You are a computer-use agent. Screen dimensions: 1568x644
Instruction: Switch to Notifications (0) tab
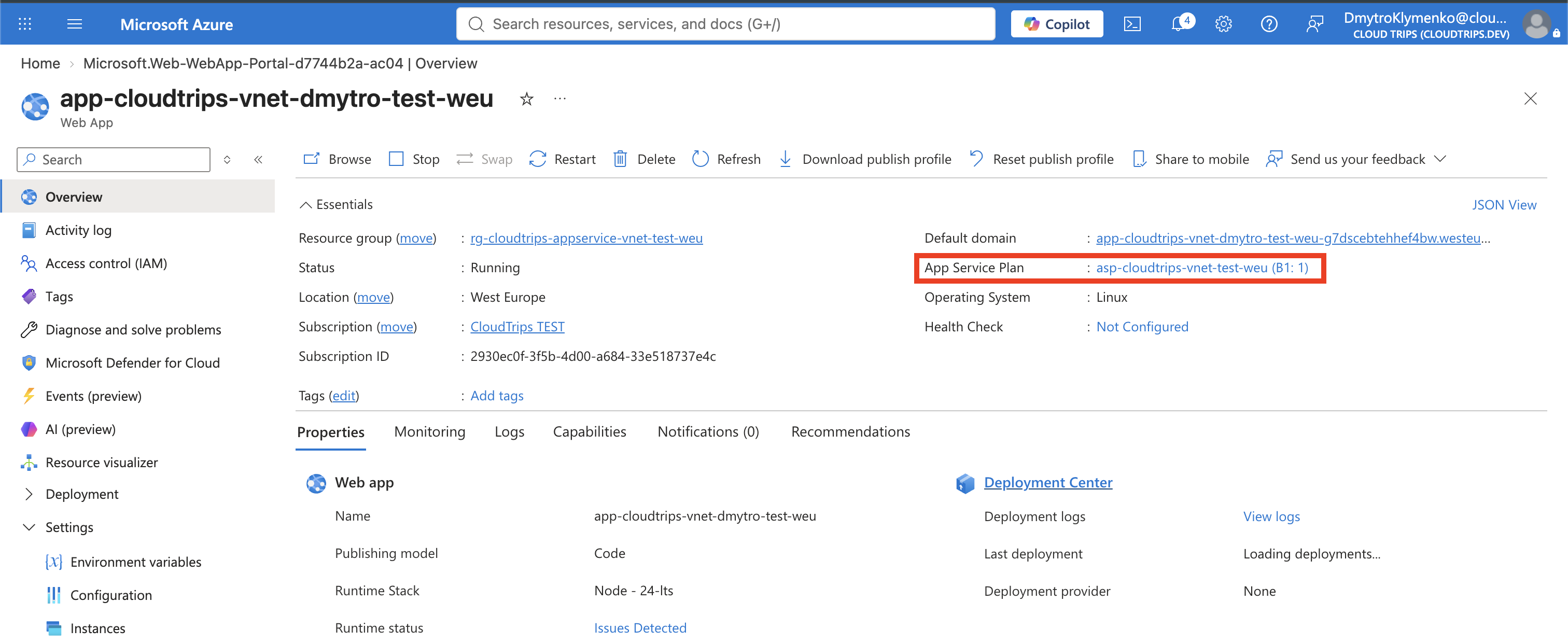[x=708, y=431]
